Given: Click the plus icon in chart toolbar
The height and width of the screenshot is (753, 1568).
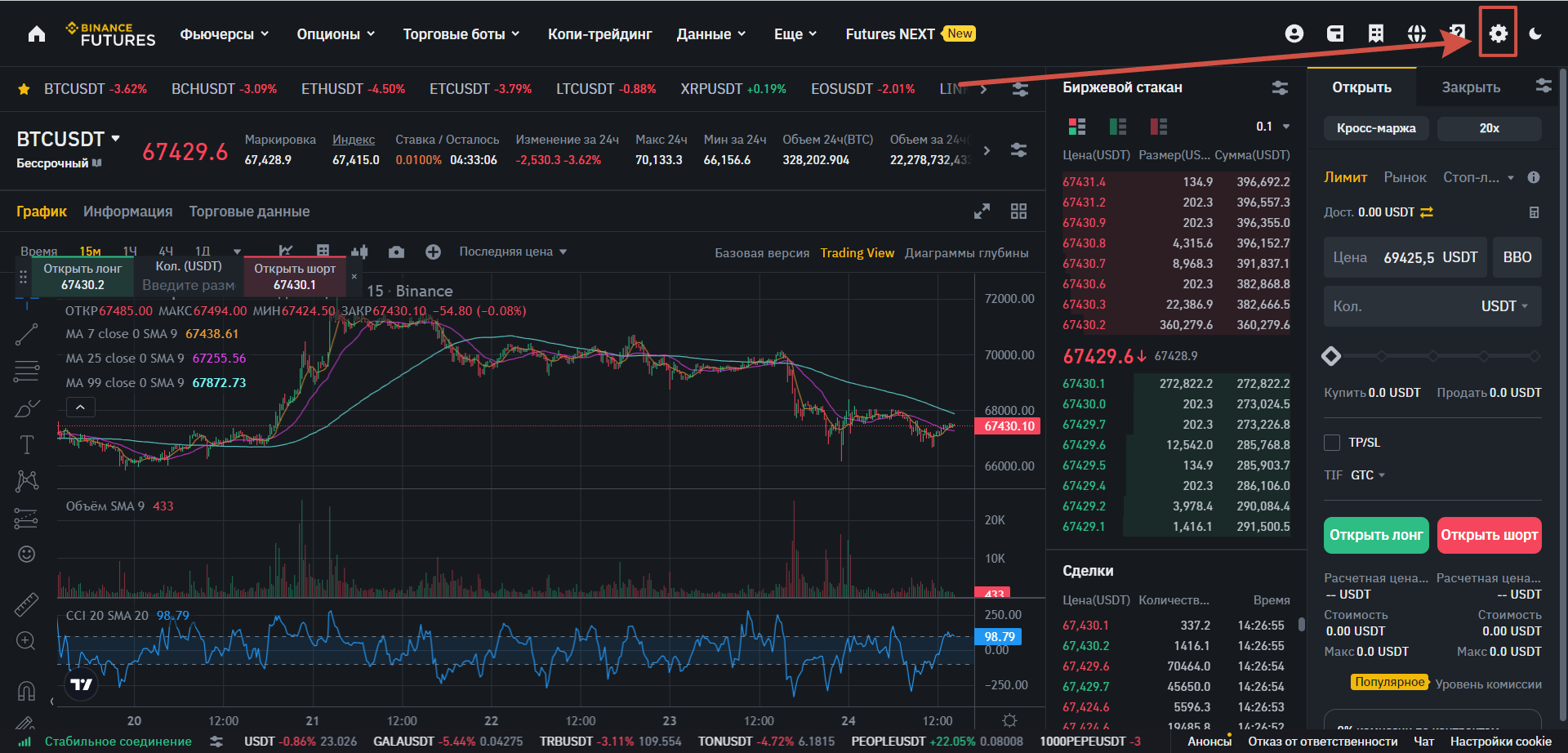Looking at the screenshot, I should pyautogui.click(x=433, y=252).
